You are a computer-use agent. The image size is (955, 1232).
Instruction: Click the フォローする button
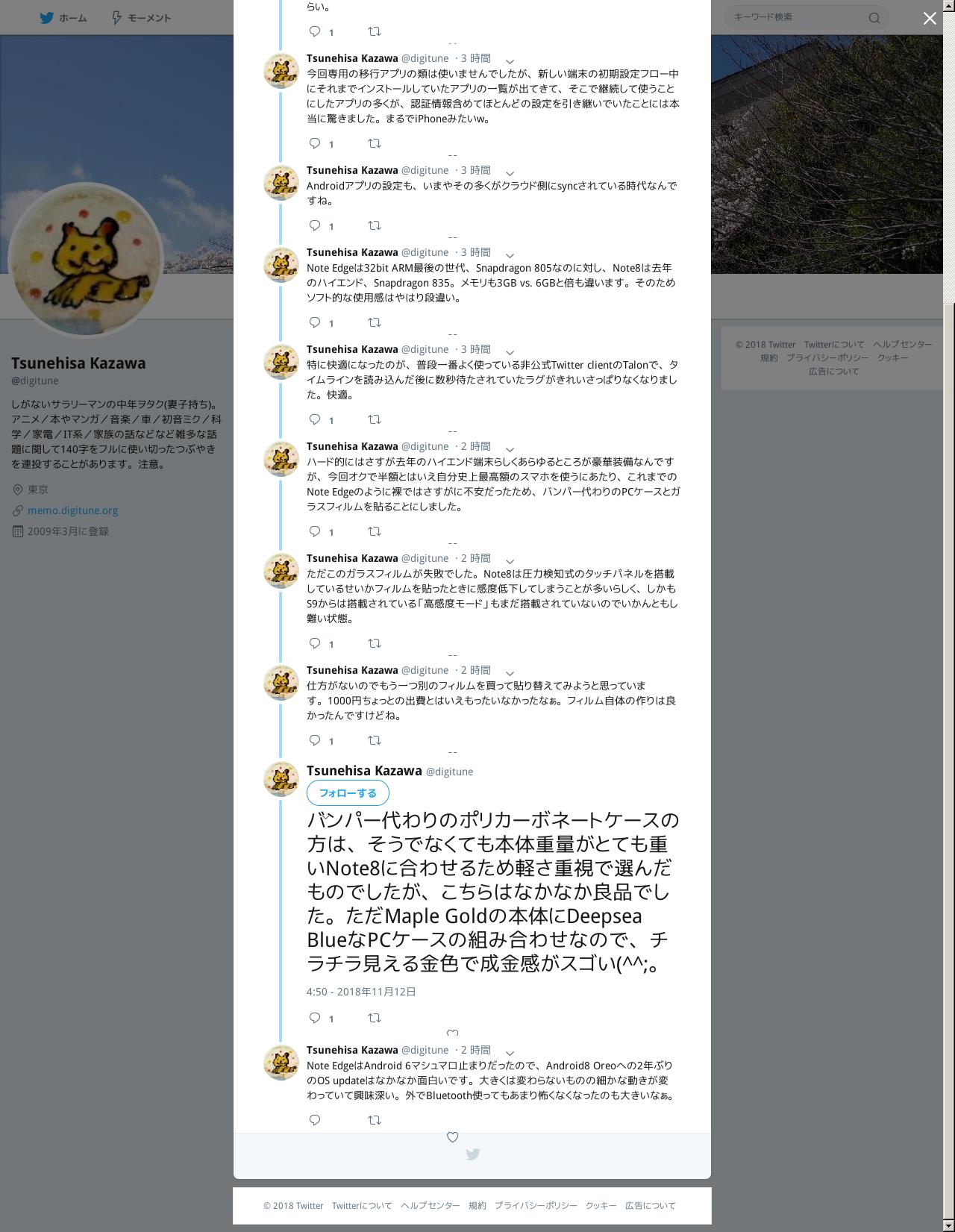[348, 793]
